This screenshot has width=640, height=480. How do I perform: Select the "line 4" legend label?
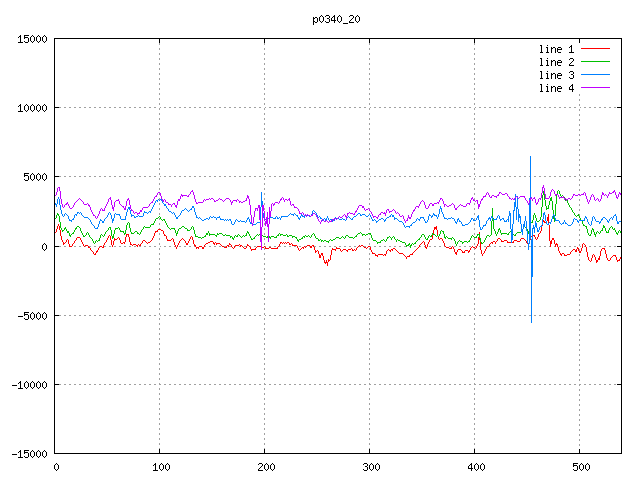coord(556,88)
